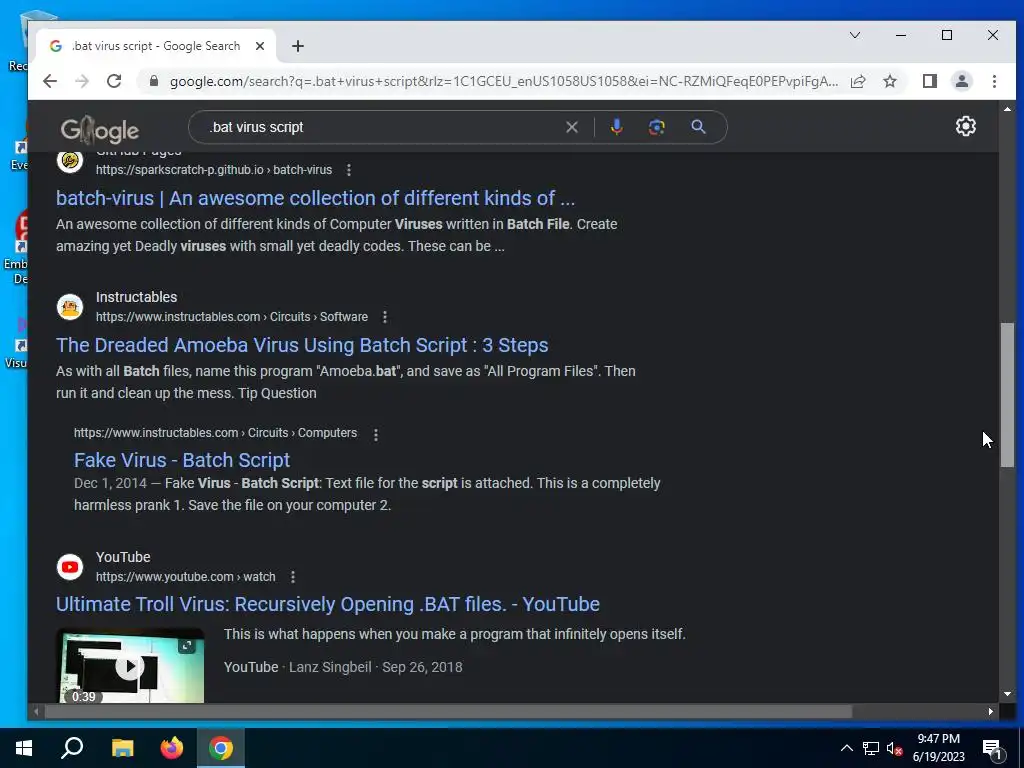Viewport: 1024px width, 768px height.
Task: Click the Instructables site name
Action: (x=136, y=296)
